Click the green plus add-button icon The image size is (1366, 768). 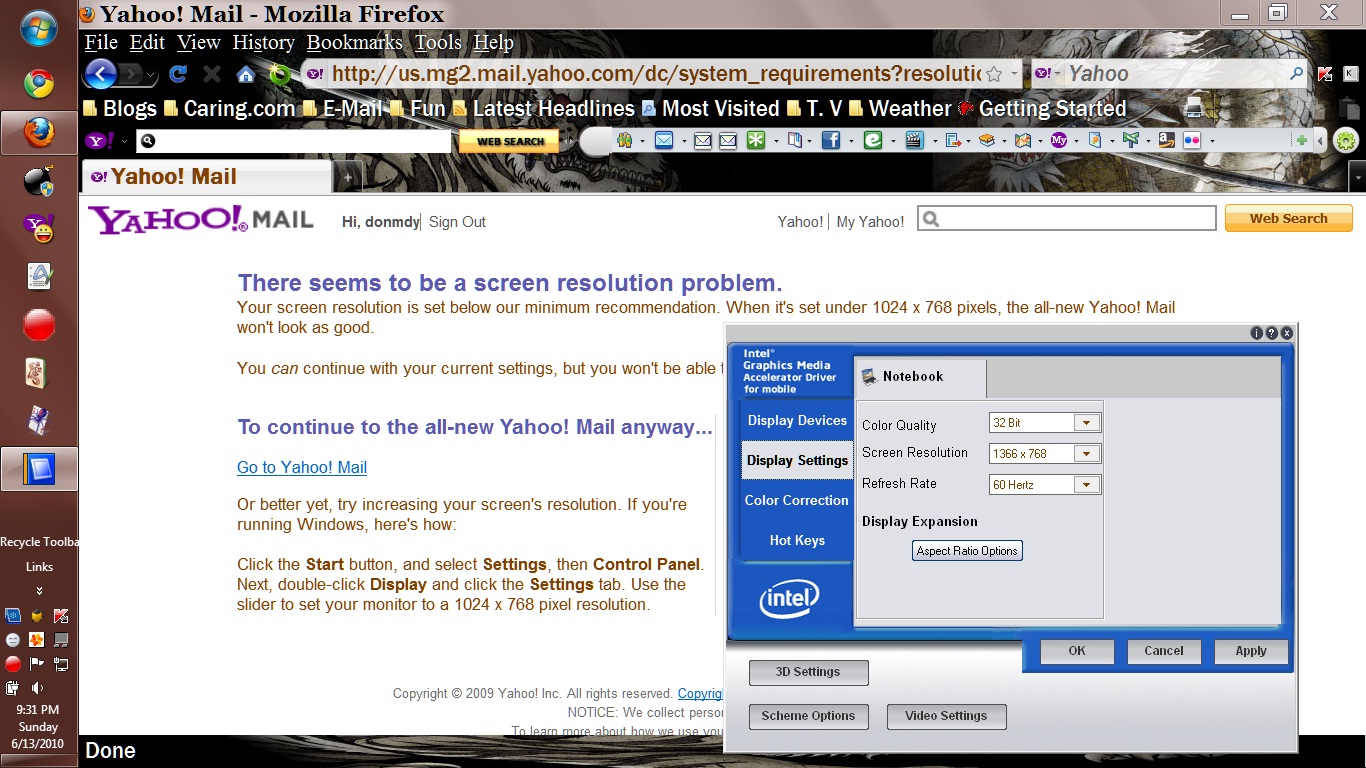[1301, 141]
